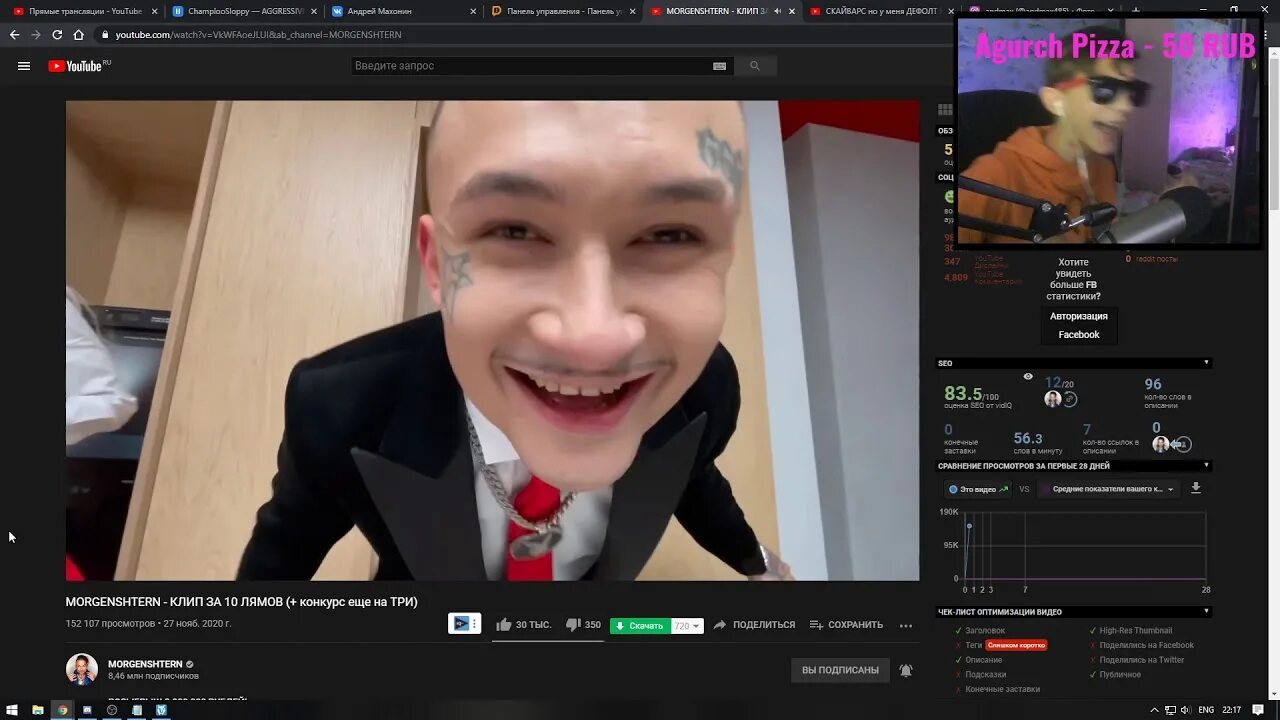Image resolution: width=1280 pixels, height=720 pixels.
Task: Select the 'Это видео' comparison toggle
Action: click(978, 489)
